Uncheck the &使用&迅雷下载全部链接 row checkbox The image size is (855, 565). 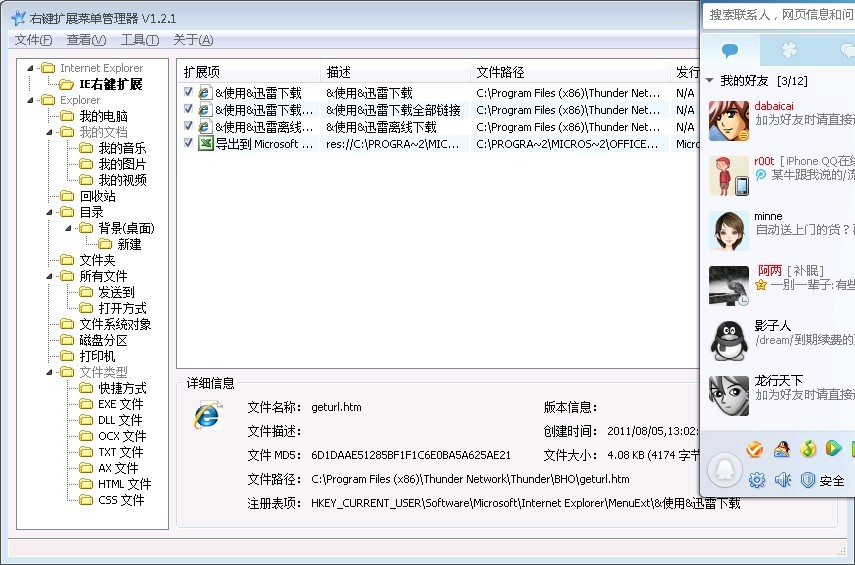click(x=188, y=109)
